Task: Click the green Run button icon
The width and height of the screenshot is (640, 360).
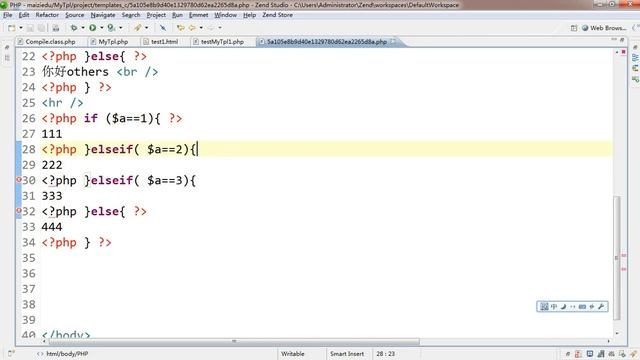Action: (93, 28)
